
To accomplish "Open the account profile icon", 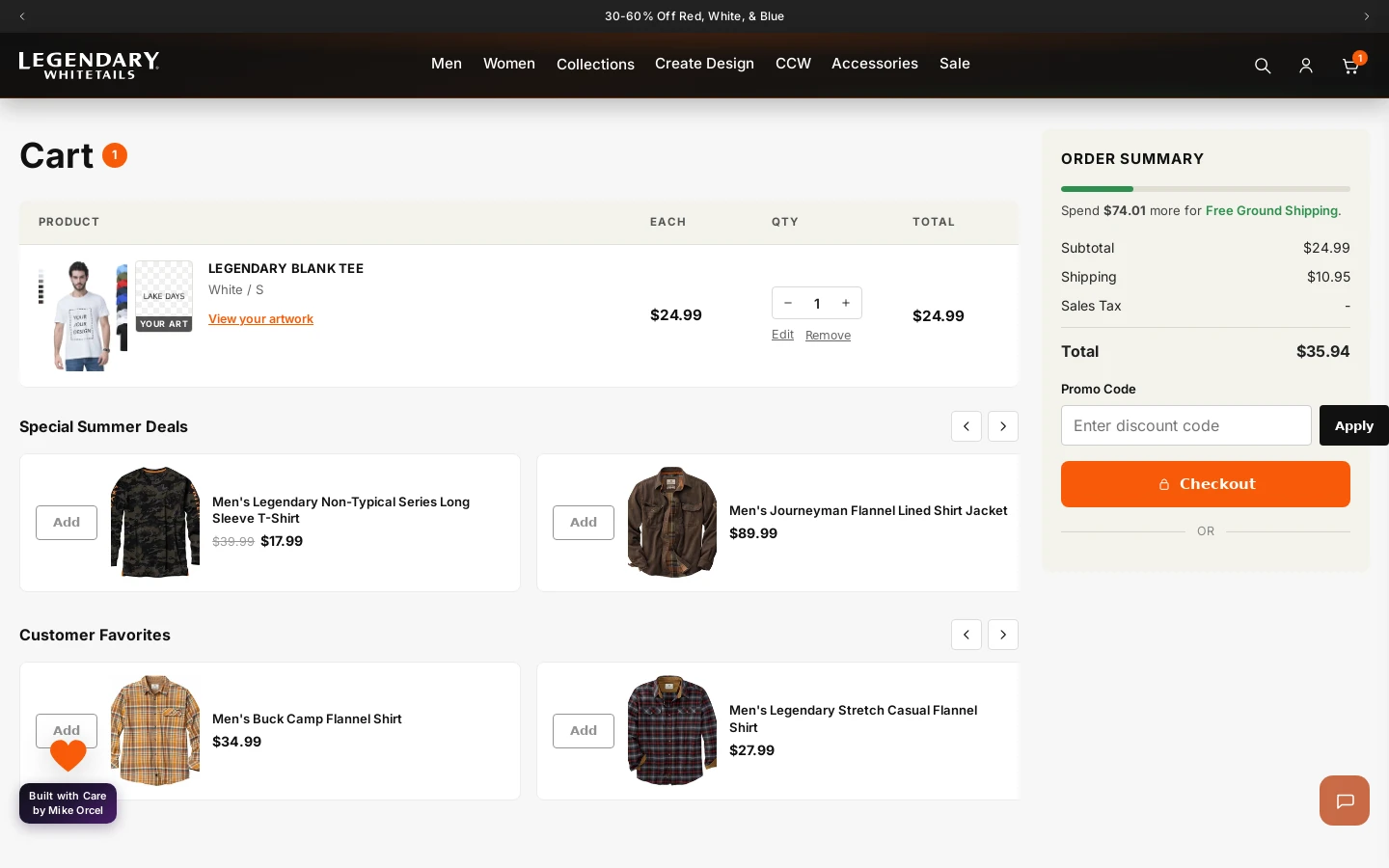I will 1306,66.
